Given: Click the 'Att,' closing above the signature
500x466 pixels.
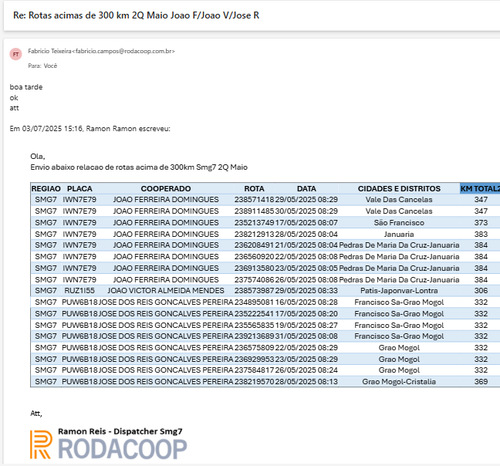Looking at the screenshot, I should coord(36,413).
